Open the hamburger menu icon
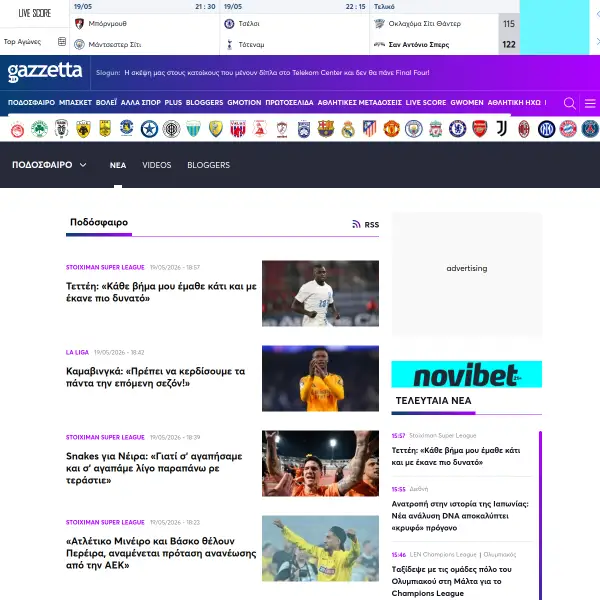The width and height of the screenshot is (600, 600). [x=590, y=103]
